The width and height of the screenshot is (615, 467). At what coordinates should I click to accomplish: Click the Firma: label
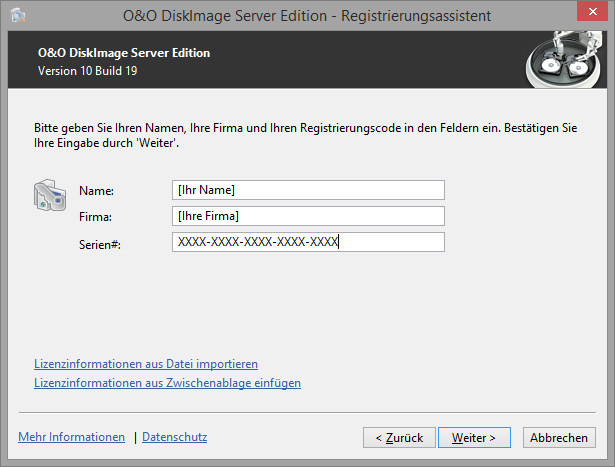click(x=95, y=216)
